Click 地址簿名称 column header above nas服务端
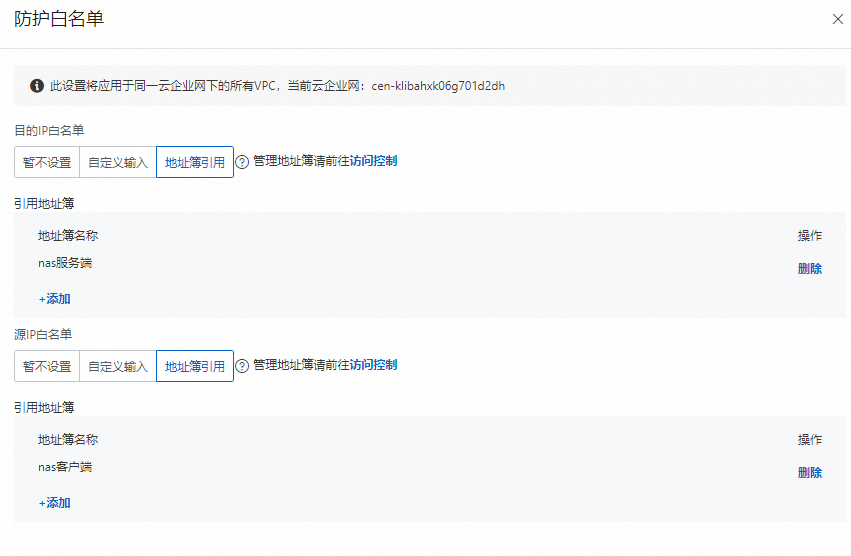 click(68, 236)
